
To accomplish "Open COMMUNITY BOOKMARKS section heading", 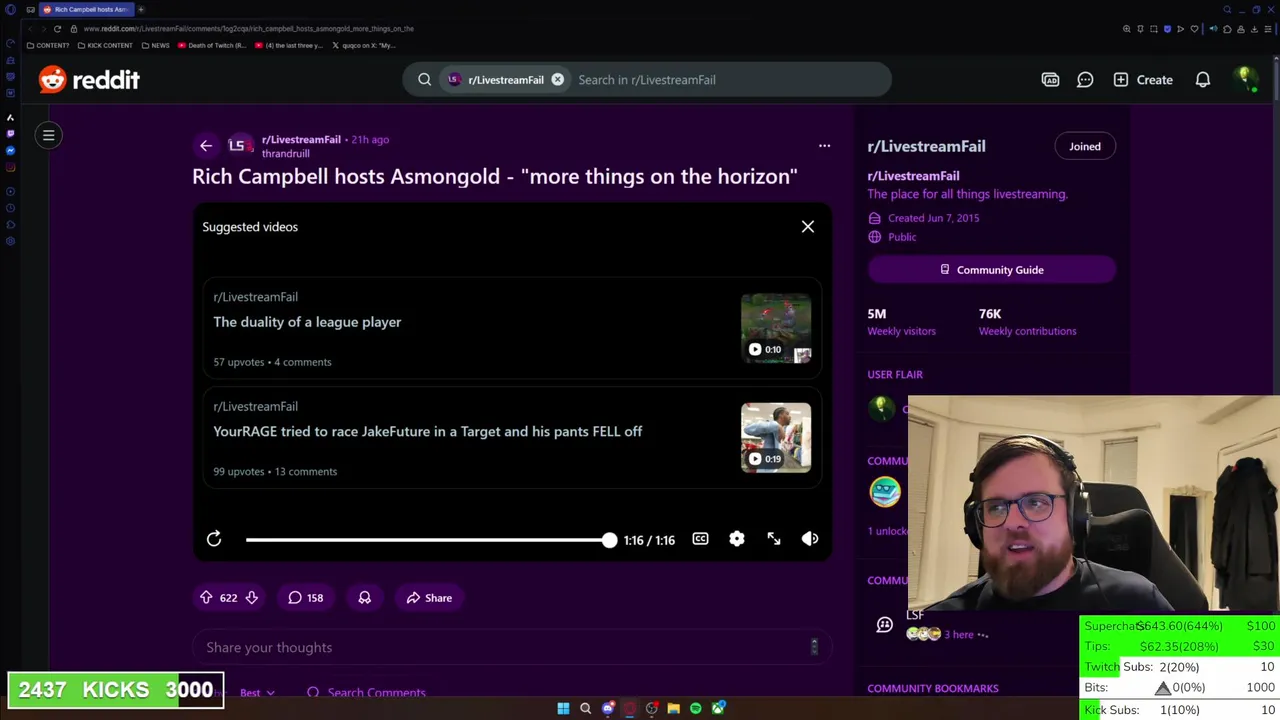I will 933,688.
